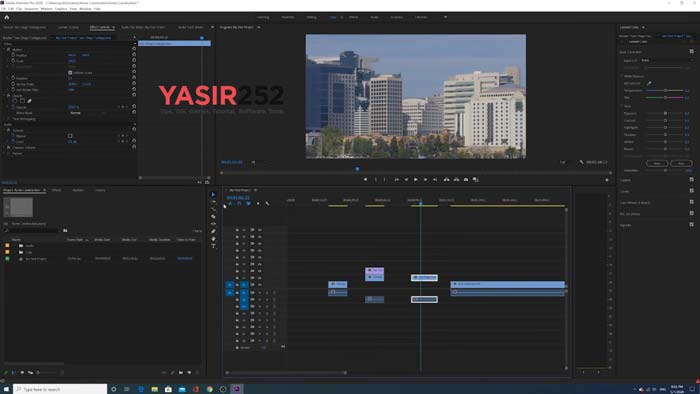
Task: Step back one frame
Action: pyautogui.click(x=406, y=179)
